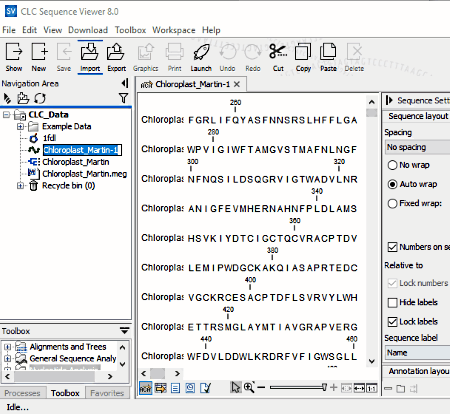This screenshot has width=450, height=414.
Task: Adjust the zoom level slider handle
Action: pos(324,387)
